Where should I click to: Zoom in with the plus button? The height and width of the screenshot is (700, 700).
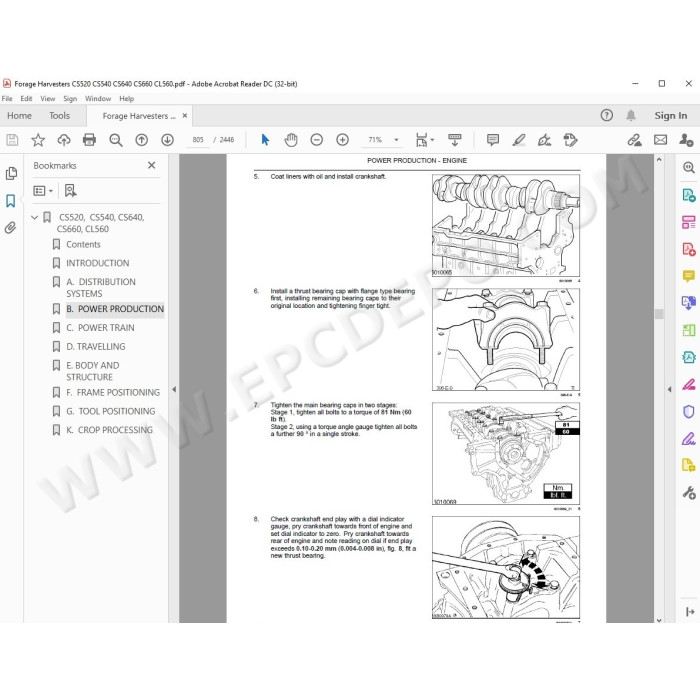point(342,140)
